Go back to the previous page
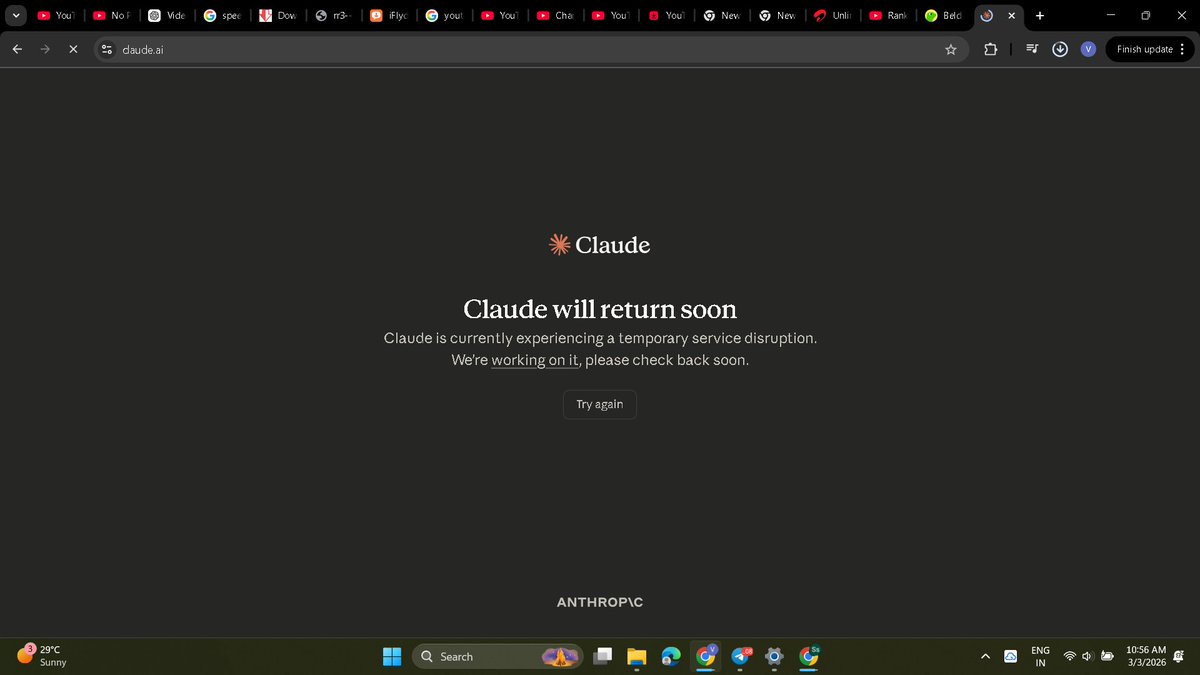 pyautogui.click(x=17, y=49)
